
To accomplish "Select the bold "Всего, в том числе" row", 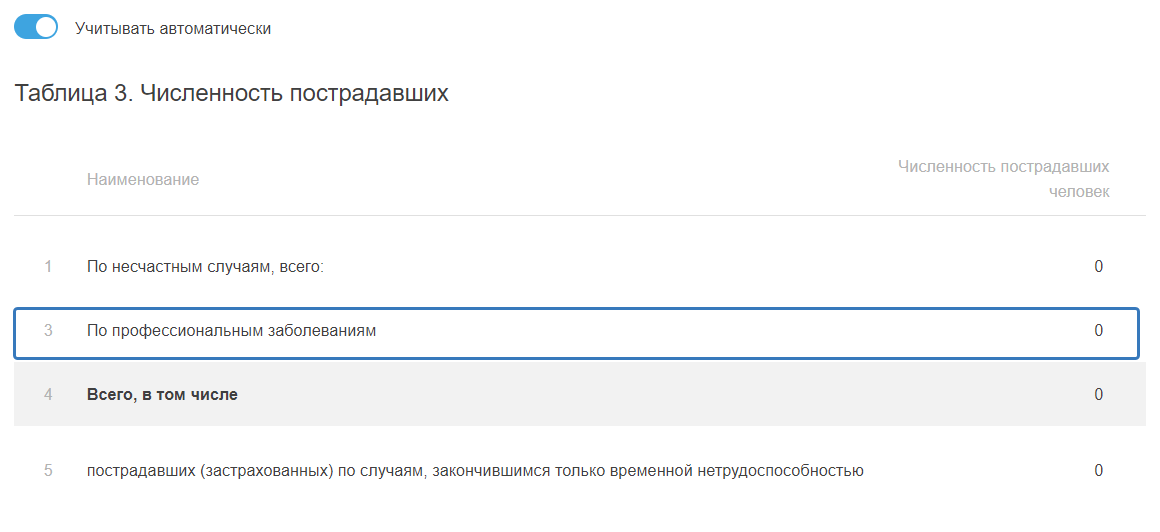I will click(x=162, y=394).
